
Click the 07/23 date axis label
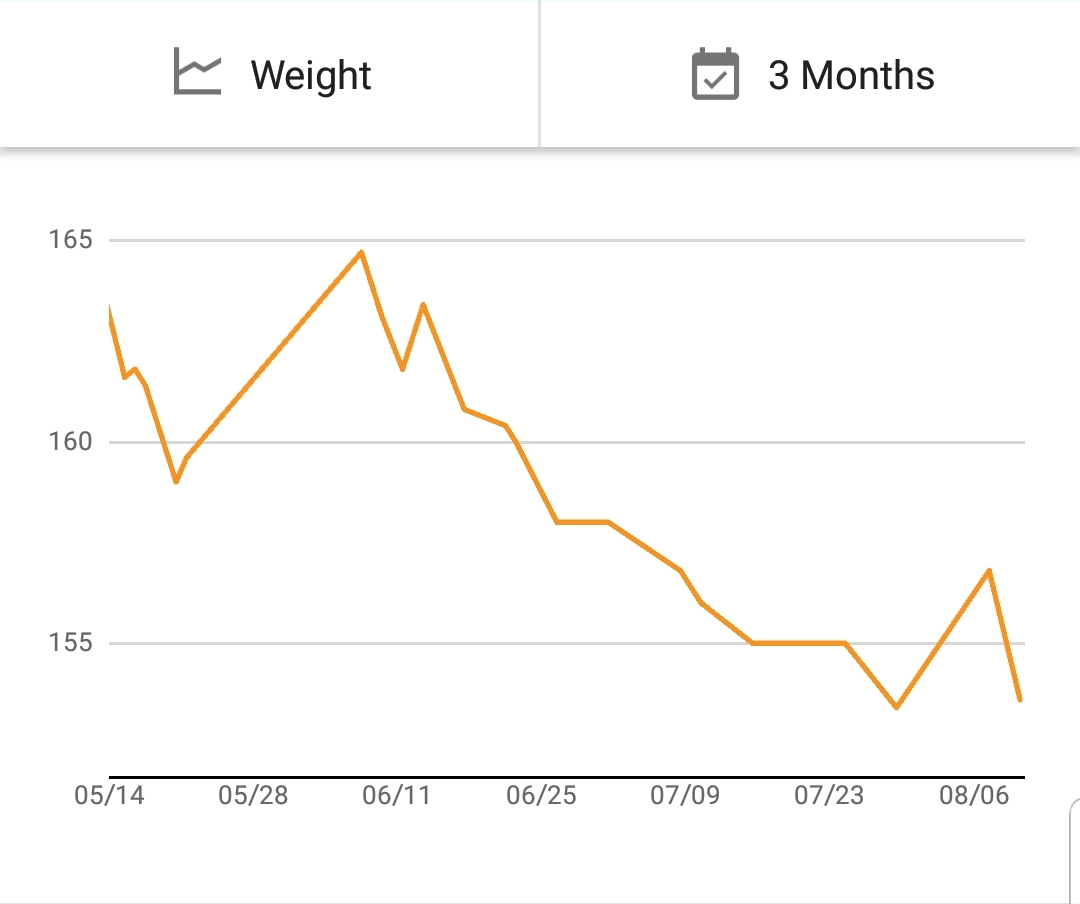[x=829, y=795]
